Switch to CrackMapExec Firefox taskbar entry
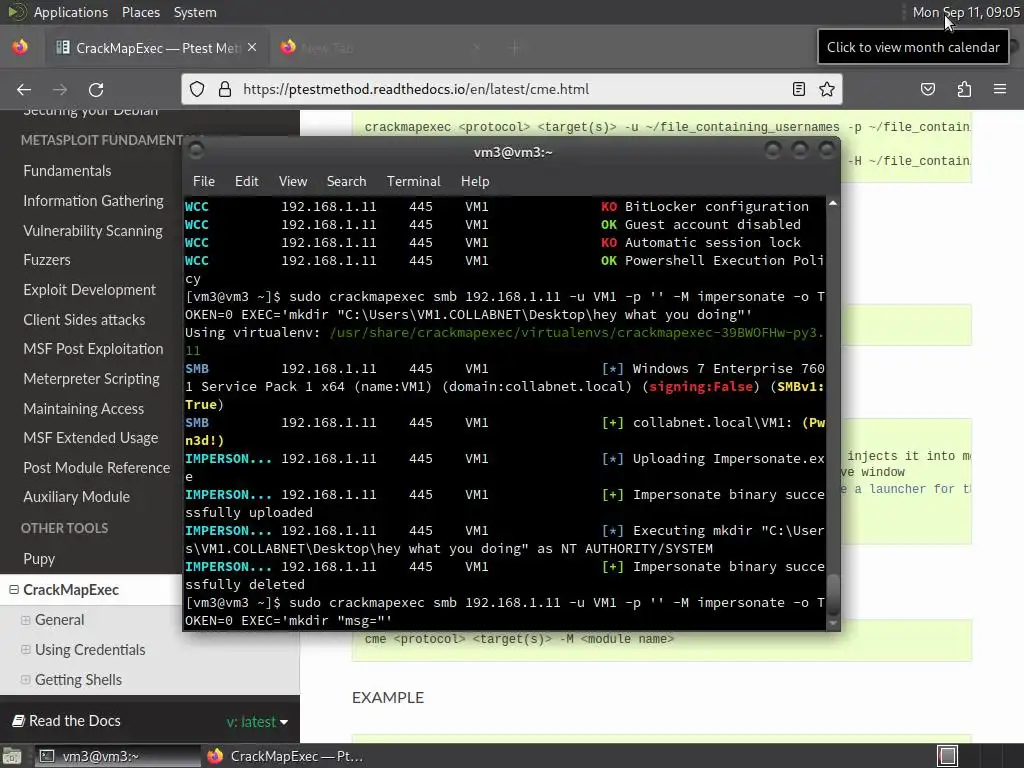Screen dimensions: 1024x768 click(x=285, y=756)
